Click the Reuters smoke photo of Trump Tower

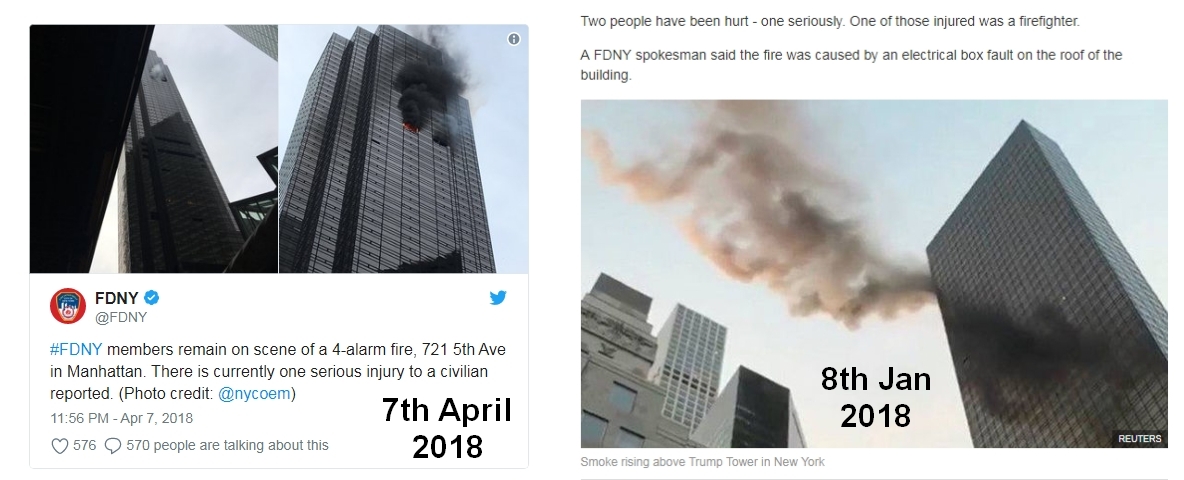click(874, 274)
